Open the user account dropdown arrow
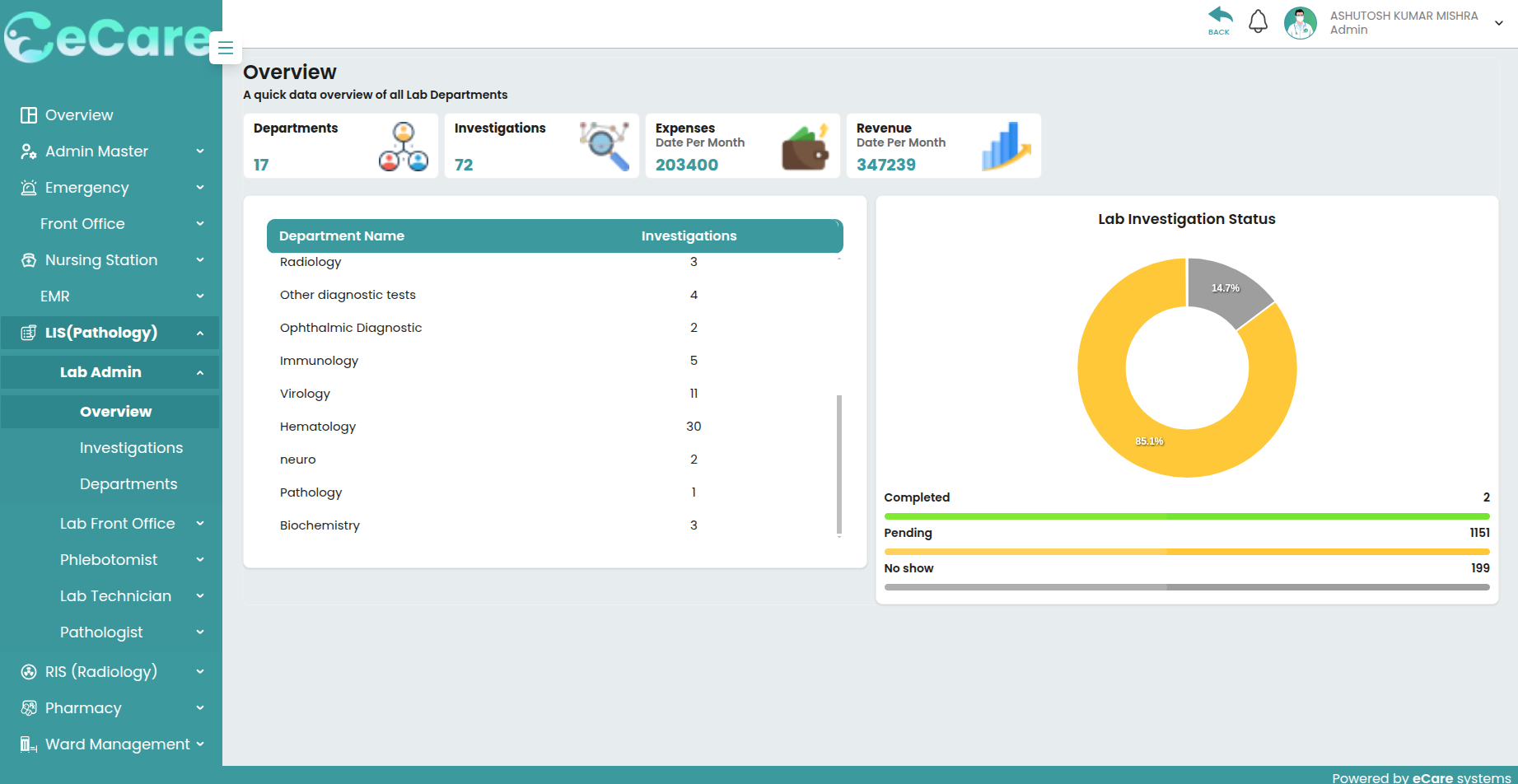 pos(1499,23)
